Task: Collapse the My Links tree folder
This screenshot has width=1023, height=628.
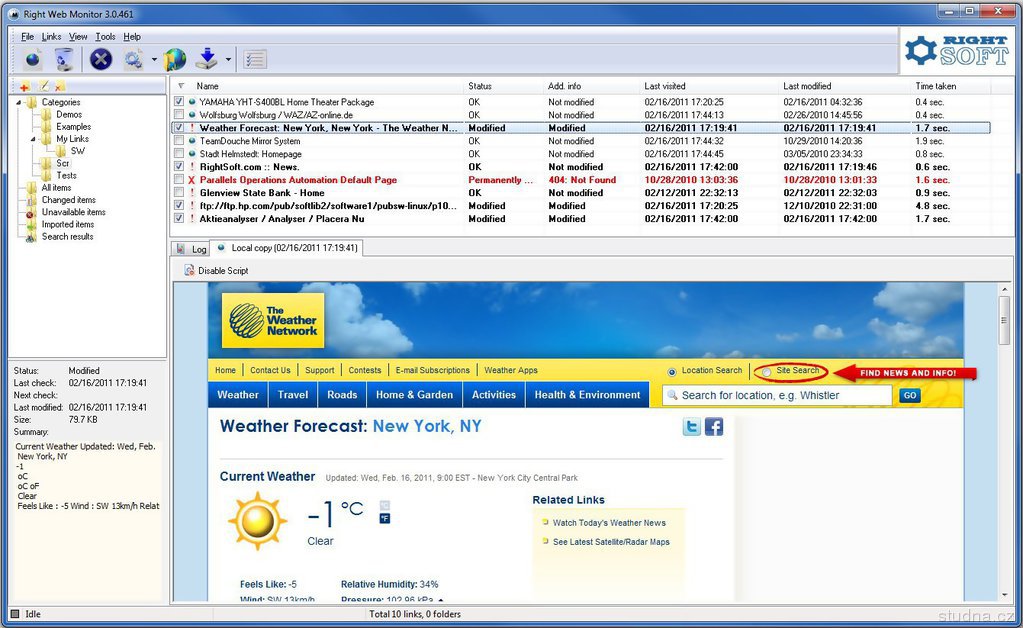Action: tap(33, 139)
